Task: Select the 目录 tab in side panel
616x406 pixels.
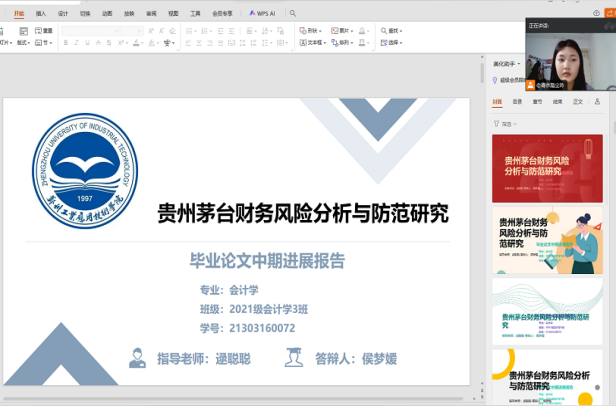Action: (x=517, y=101)
